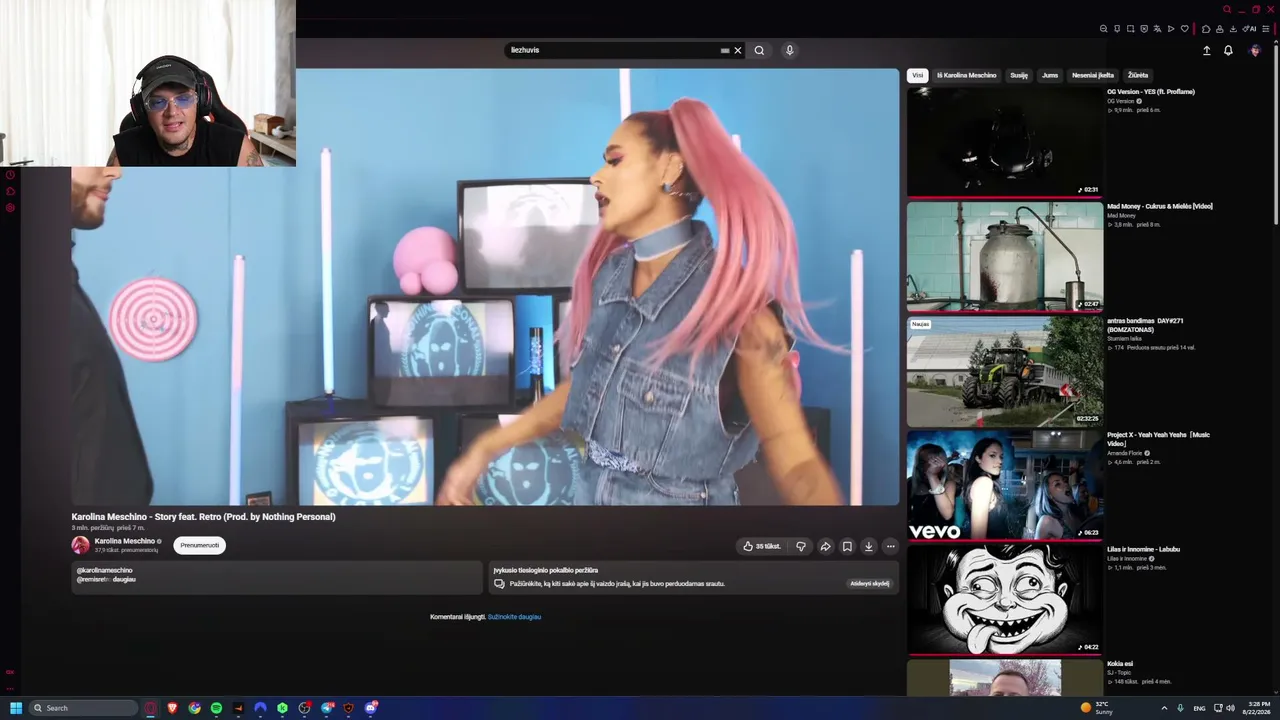Open the taskbar weather widget

click(x=1097, y=708)
